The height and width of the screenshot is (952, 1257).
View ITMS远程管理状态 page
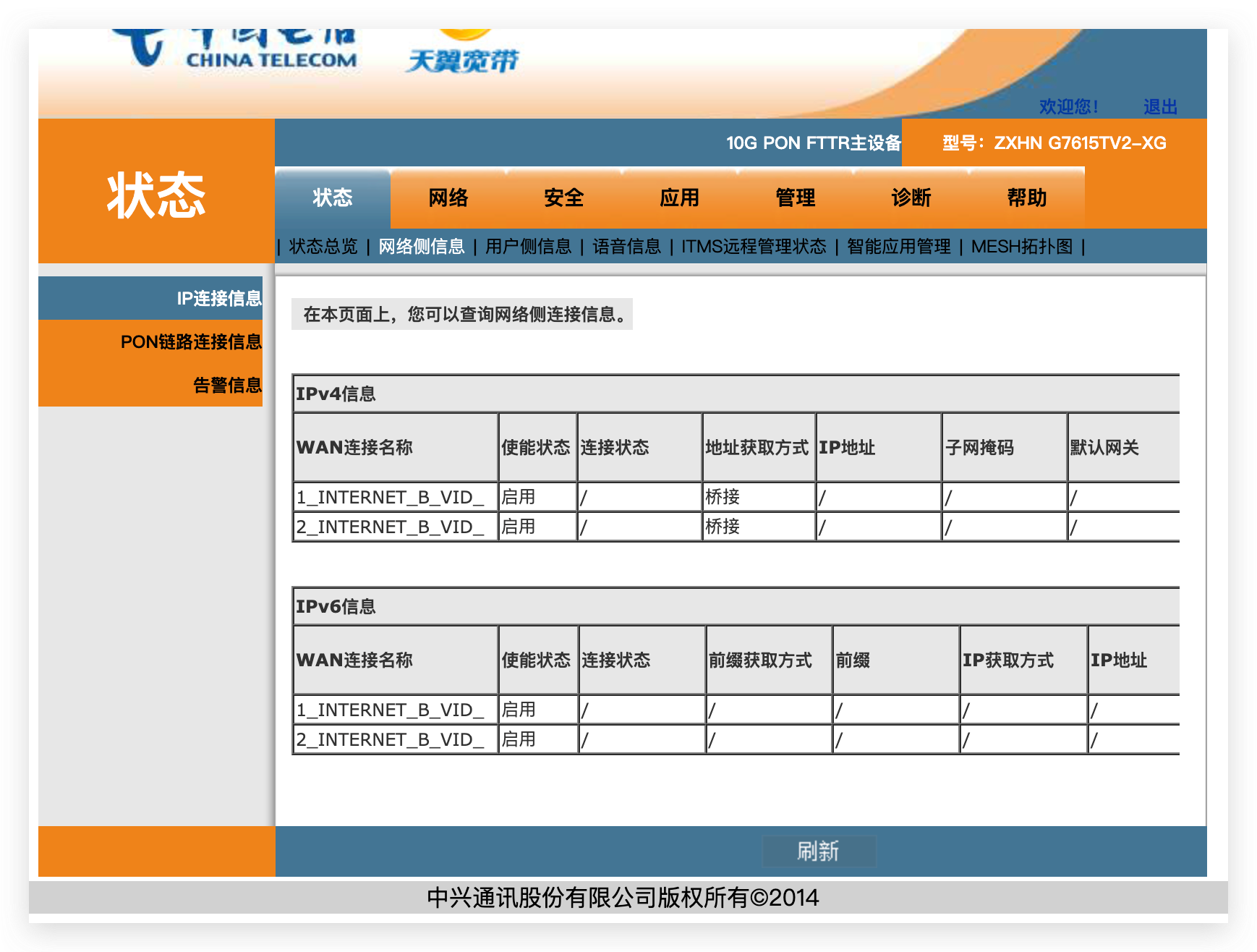tap(754, 247)
